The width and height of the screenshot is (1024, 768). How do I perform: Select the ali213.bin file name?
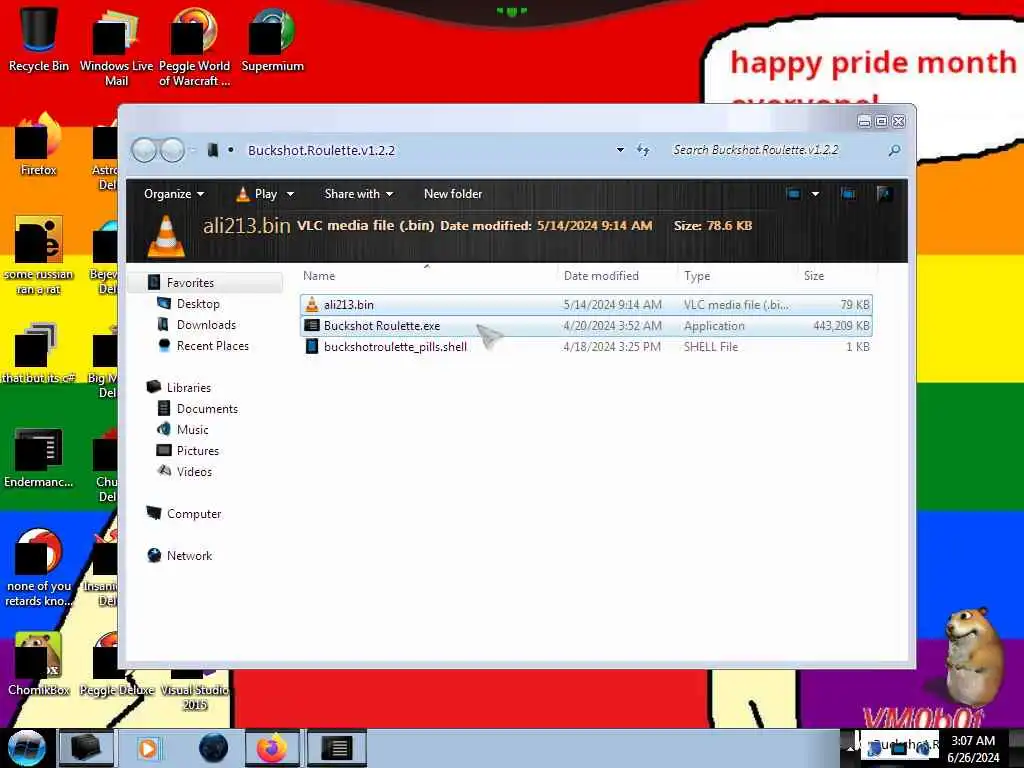click(349, 305)
